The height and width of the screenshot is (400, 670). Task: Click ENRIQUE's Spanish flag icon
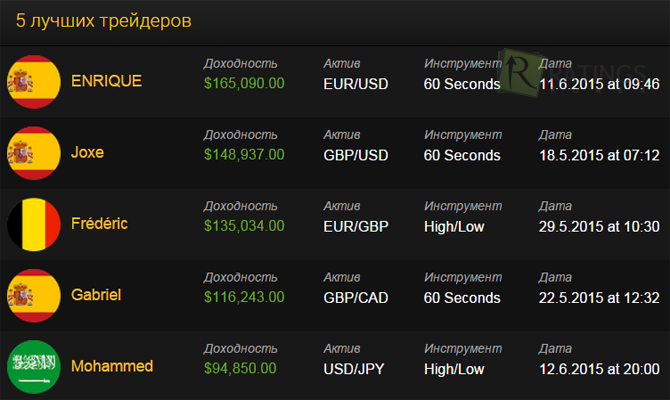point(34,82)
